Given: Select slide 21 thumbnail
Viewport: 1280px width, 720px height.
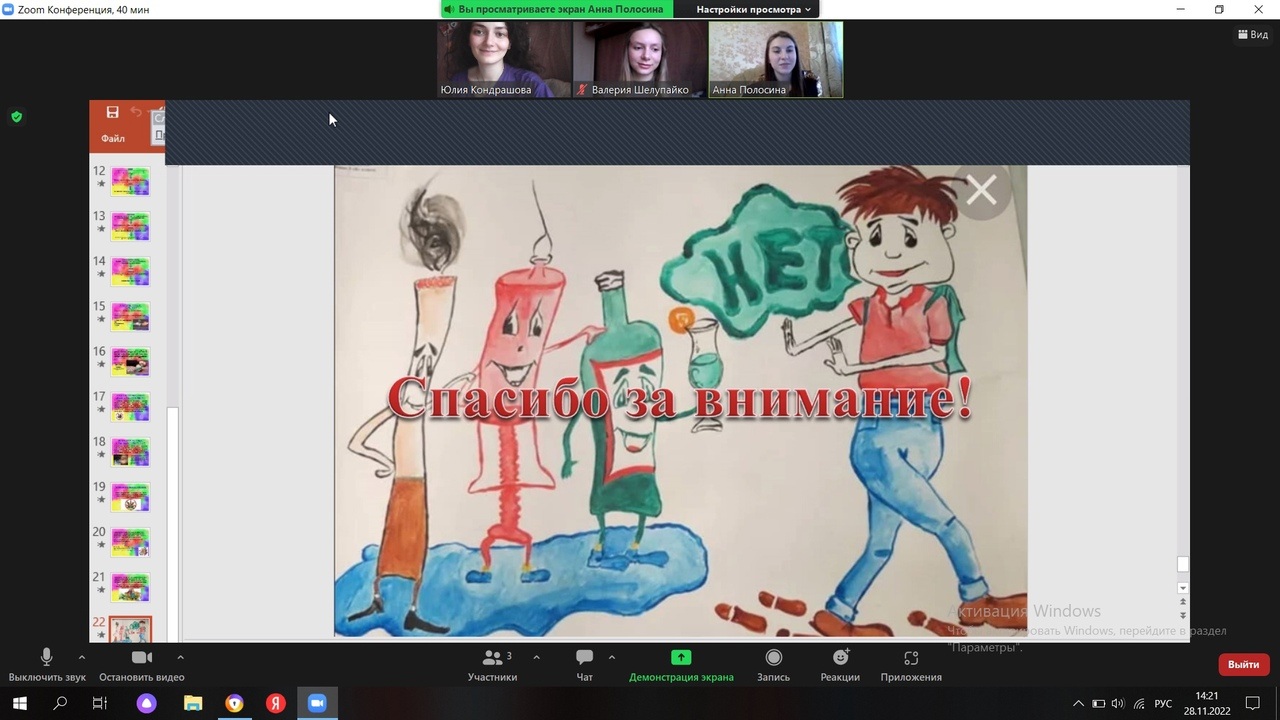Looking at the screenshot, I should point(130,587).
